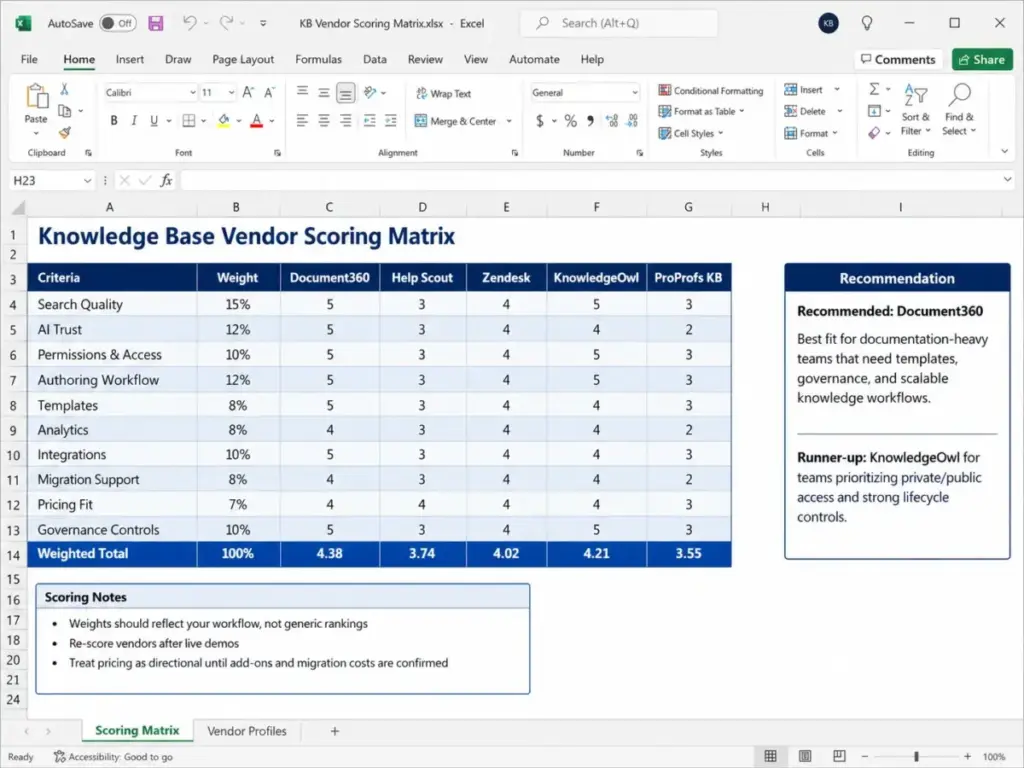Toggle Wrap Text

[443, 93]
